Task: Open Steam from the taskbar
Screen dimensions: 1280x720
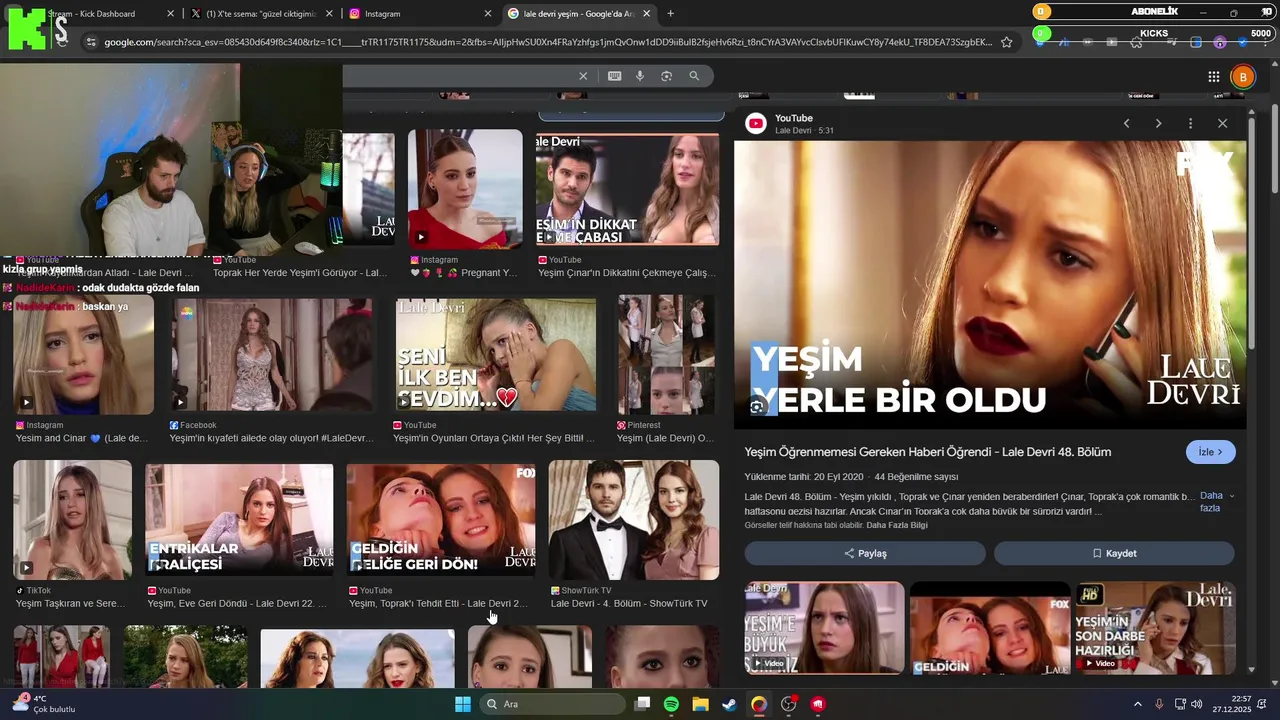Action: [729, 704]
